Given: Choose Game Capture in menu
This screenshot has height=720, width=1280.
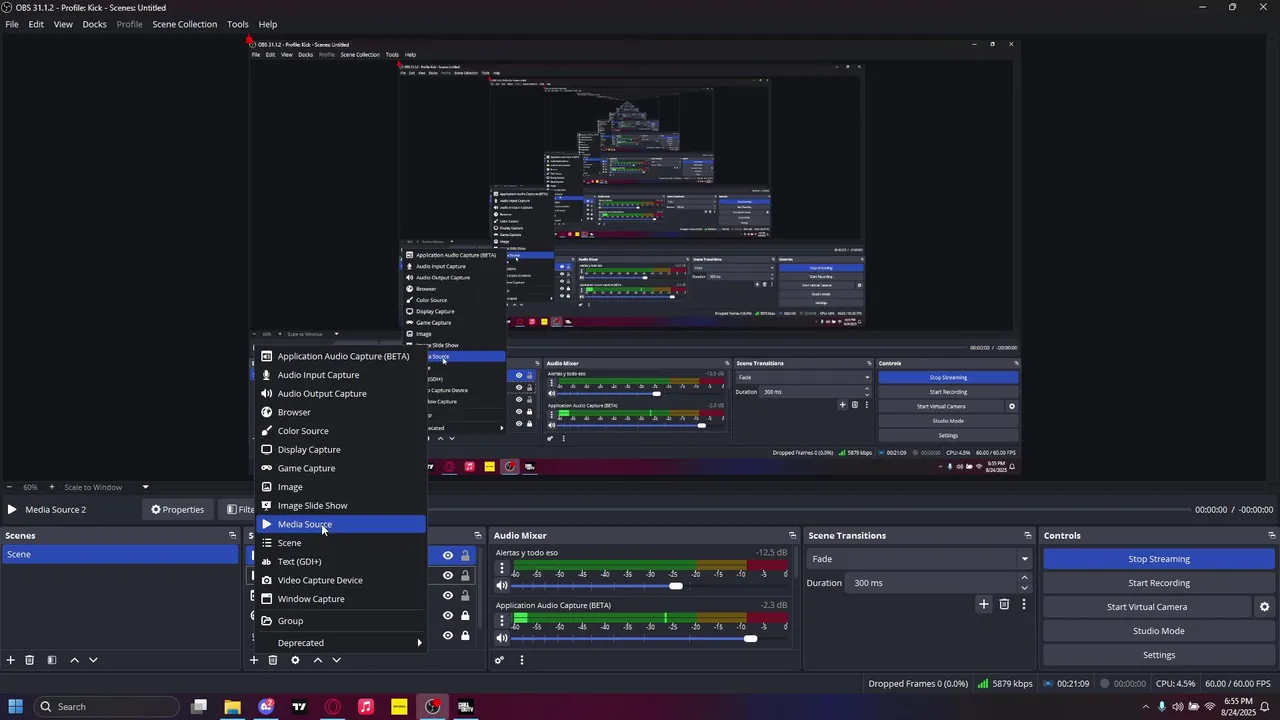Looking at the screenshot, I should [341, 469].
